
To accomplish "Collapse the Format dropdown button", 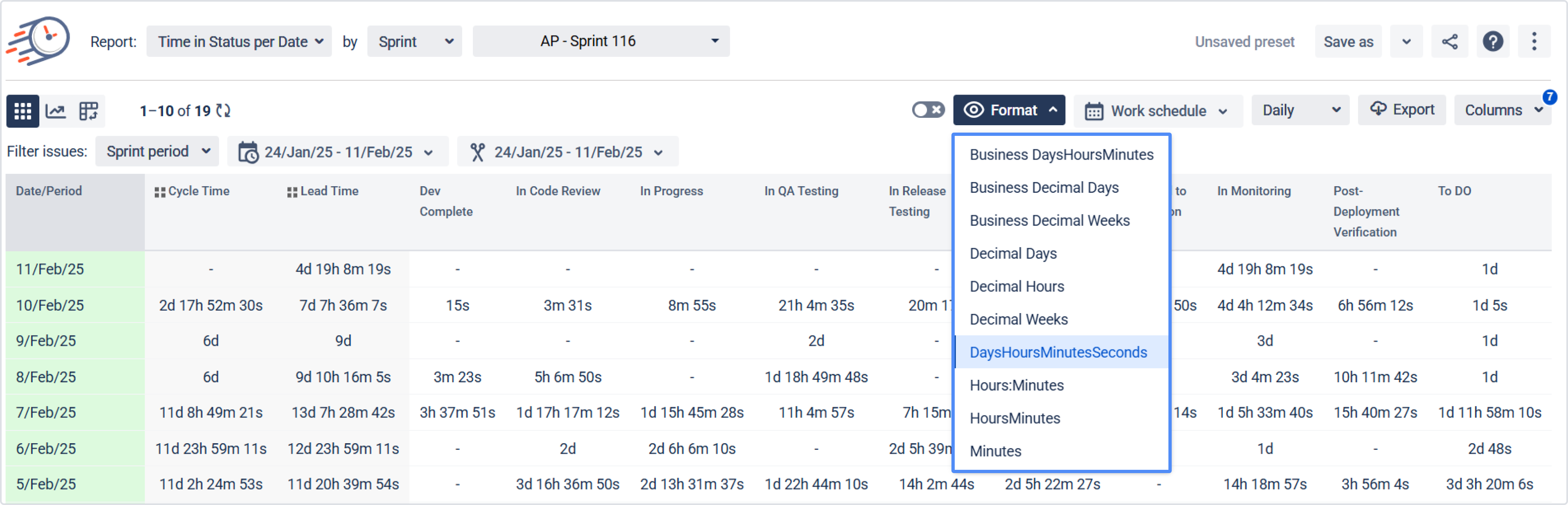I will [x=1009, y=110].
